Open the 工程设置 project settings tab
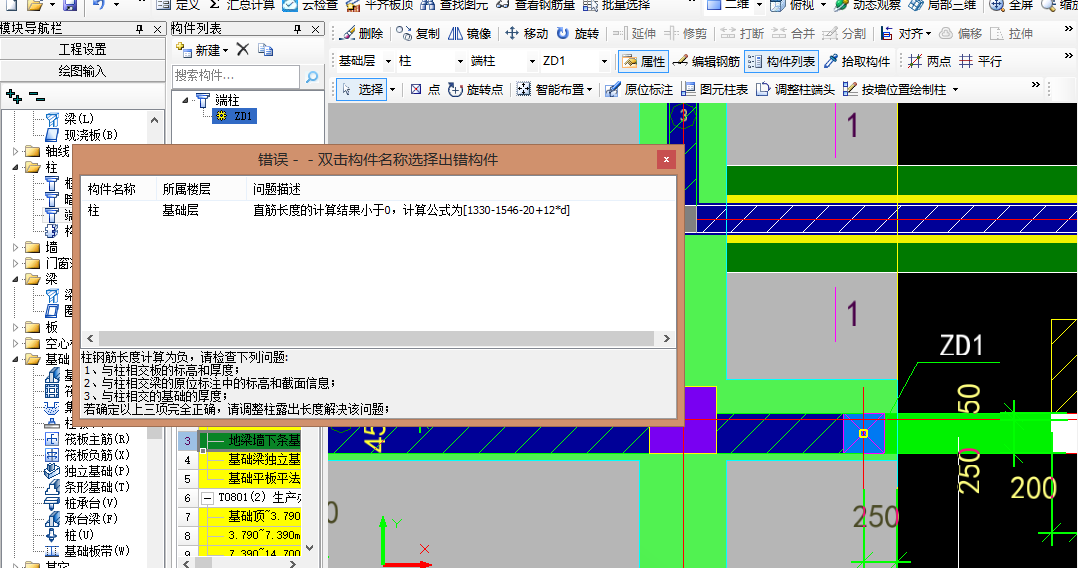Viewport: 1078px width, 568px height. pyautogui.click(x=82, y=50)
